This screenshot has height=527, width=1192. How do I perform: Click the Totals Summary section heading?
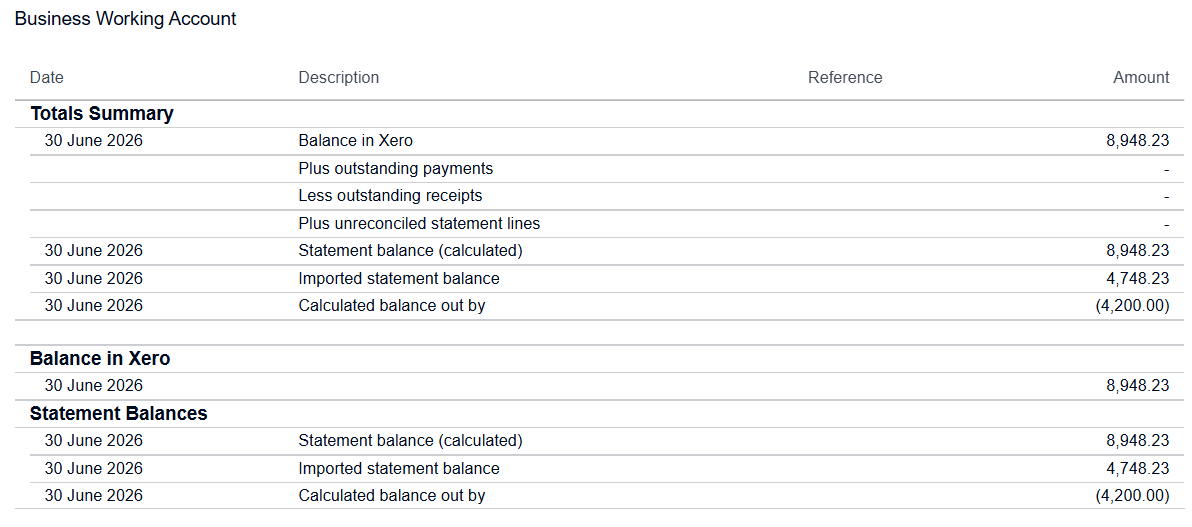pyautogui.click(x=102, y=114)
